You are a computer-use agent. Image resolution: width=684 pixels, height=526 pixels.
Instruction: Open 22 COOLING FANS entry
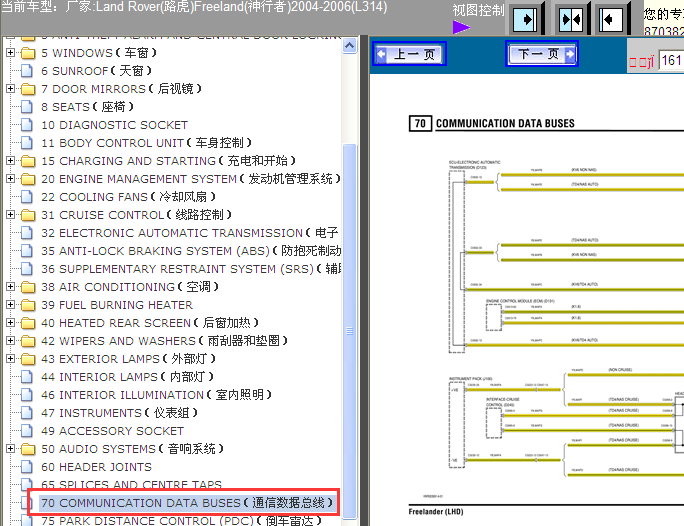click(128, 197)
